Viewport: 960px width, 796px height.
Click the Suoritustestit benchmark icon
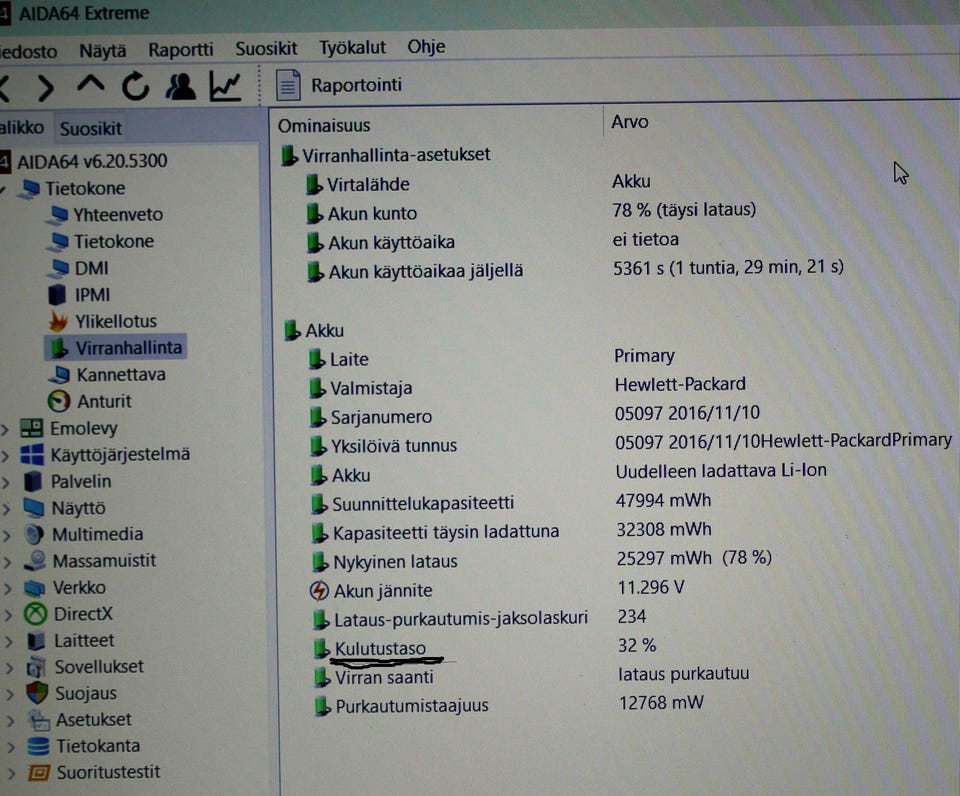39,773
